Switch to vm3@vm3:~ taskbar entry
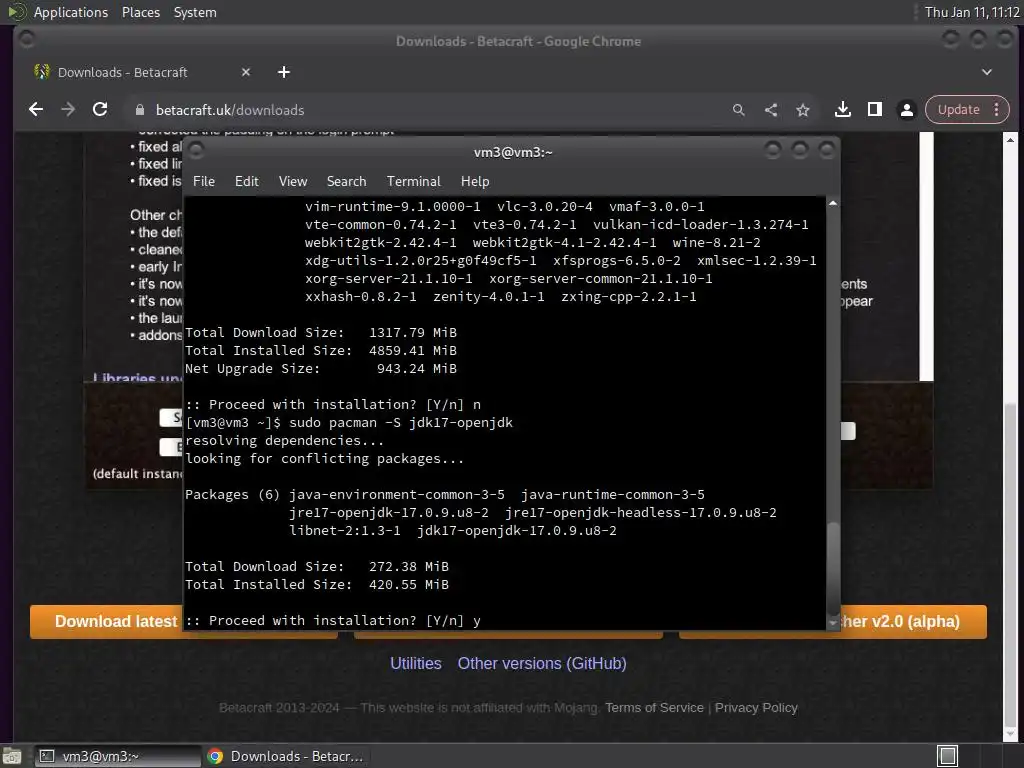Viewport: 1024px width, 768px height. pyautogui.click(x=118, y=756)
